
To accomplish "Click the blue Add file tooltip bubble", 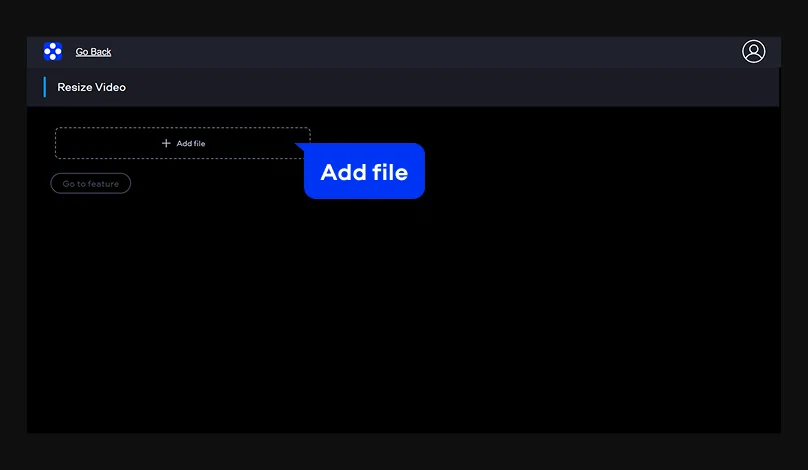I will pos(364,171).
